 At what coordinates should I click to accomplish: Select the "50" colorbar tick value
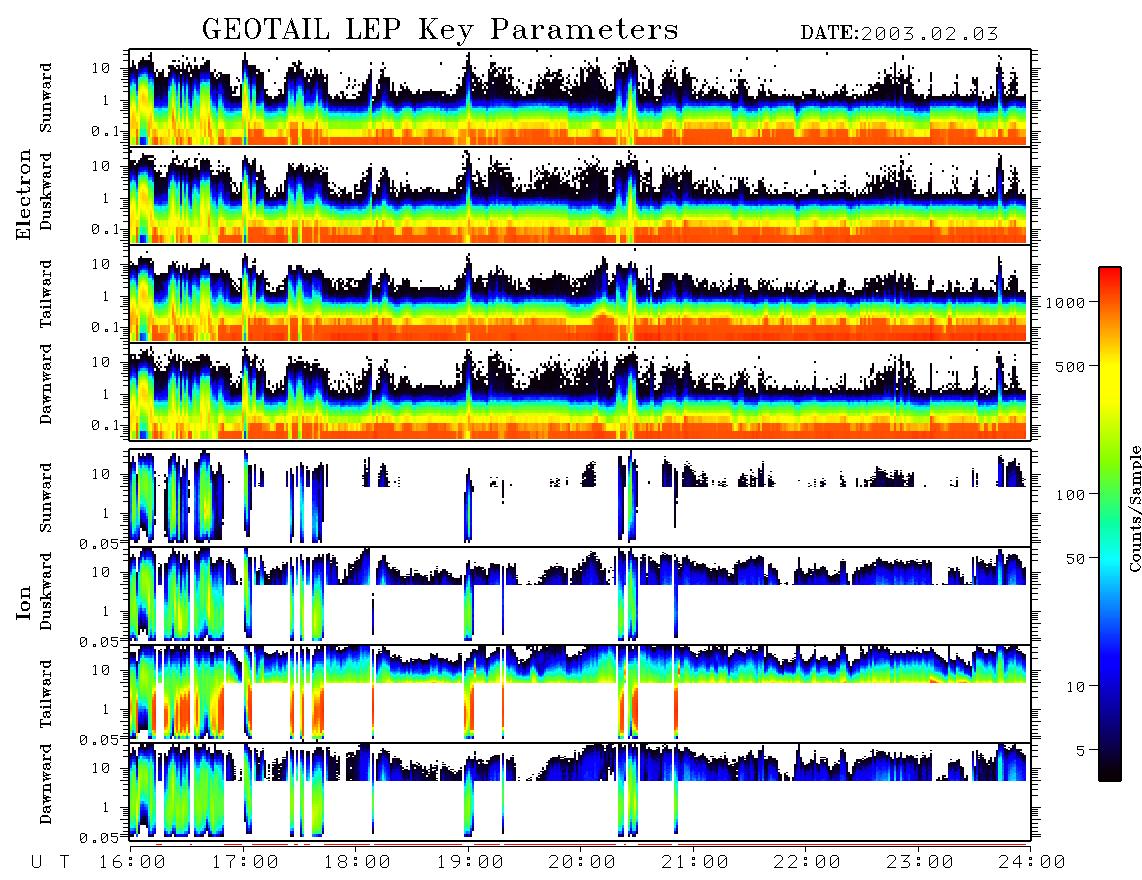tap(1075, 559)
